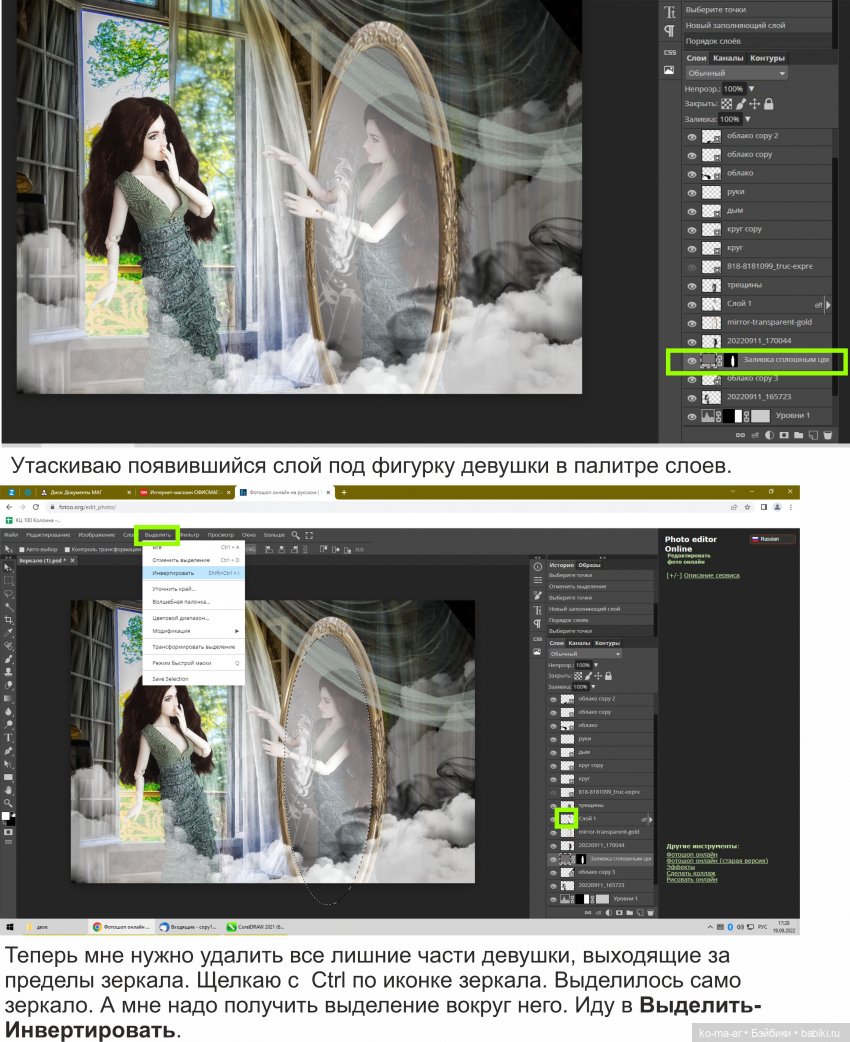Click the lock-all padlock icon in top panel
The height and width of the screenshot is (1042, 850).
[769, 104]
